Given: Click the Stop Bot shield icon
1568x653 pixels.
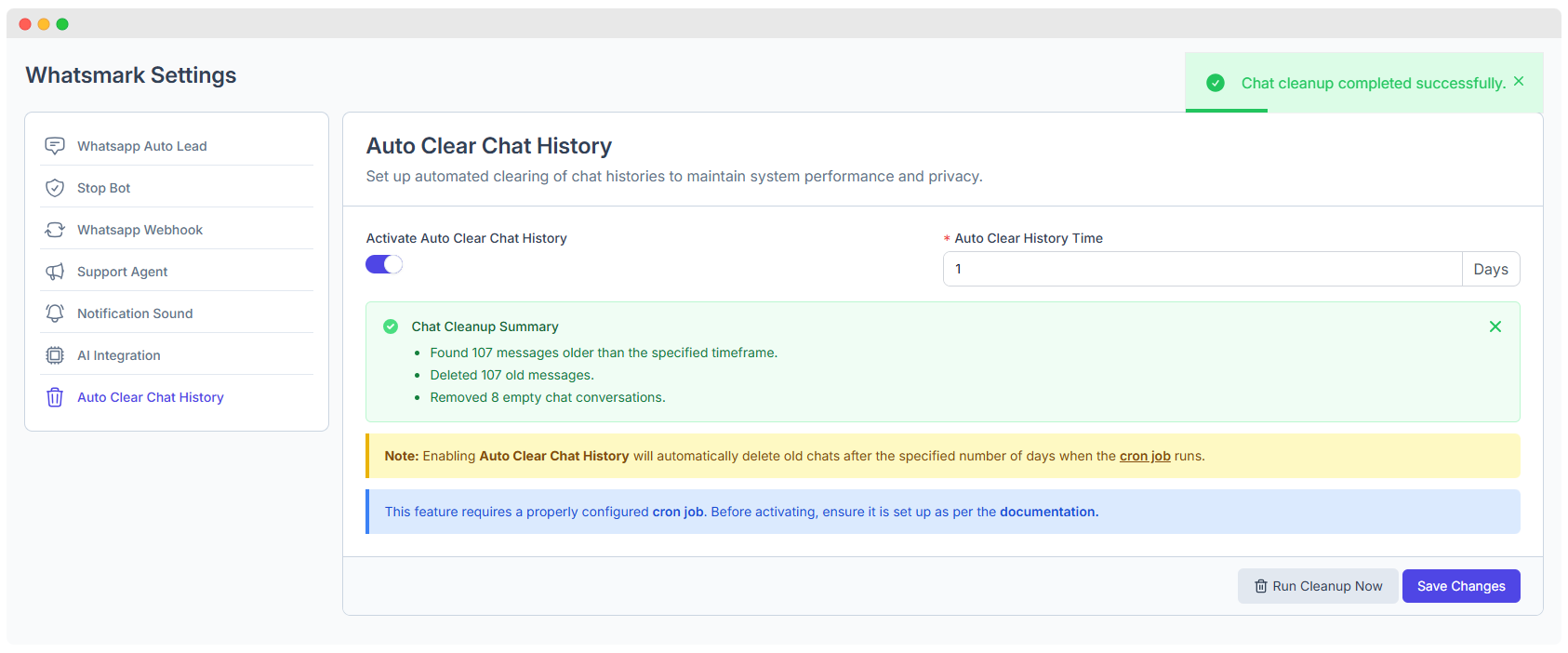Looking at the screenshot, I should 55,188.
